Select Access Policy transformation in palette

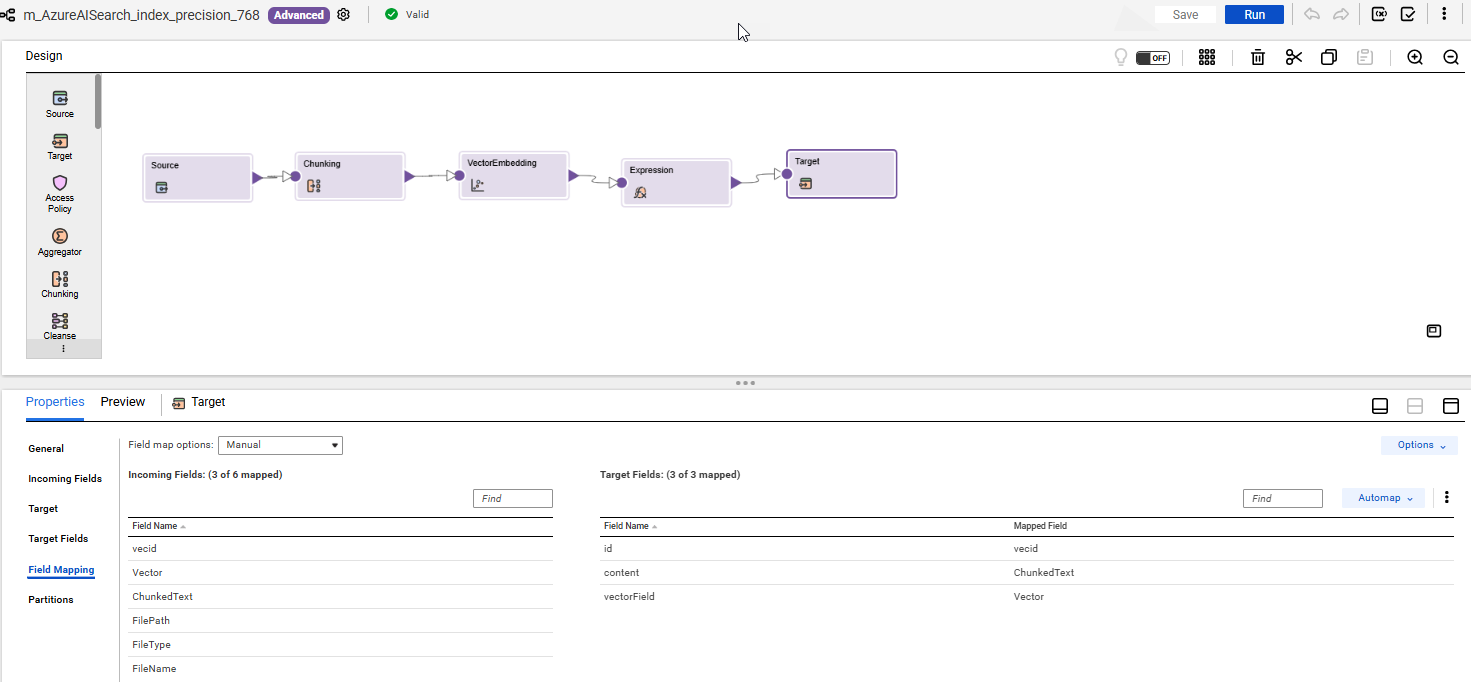(x=60, y=194)
